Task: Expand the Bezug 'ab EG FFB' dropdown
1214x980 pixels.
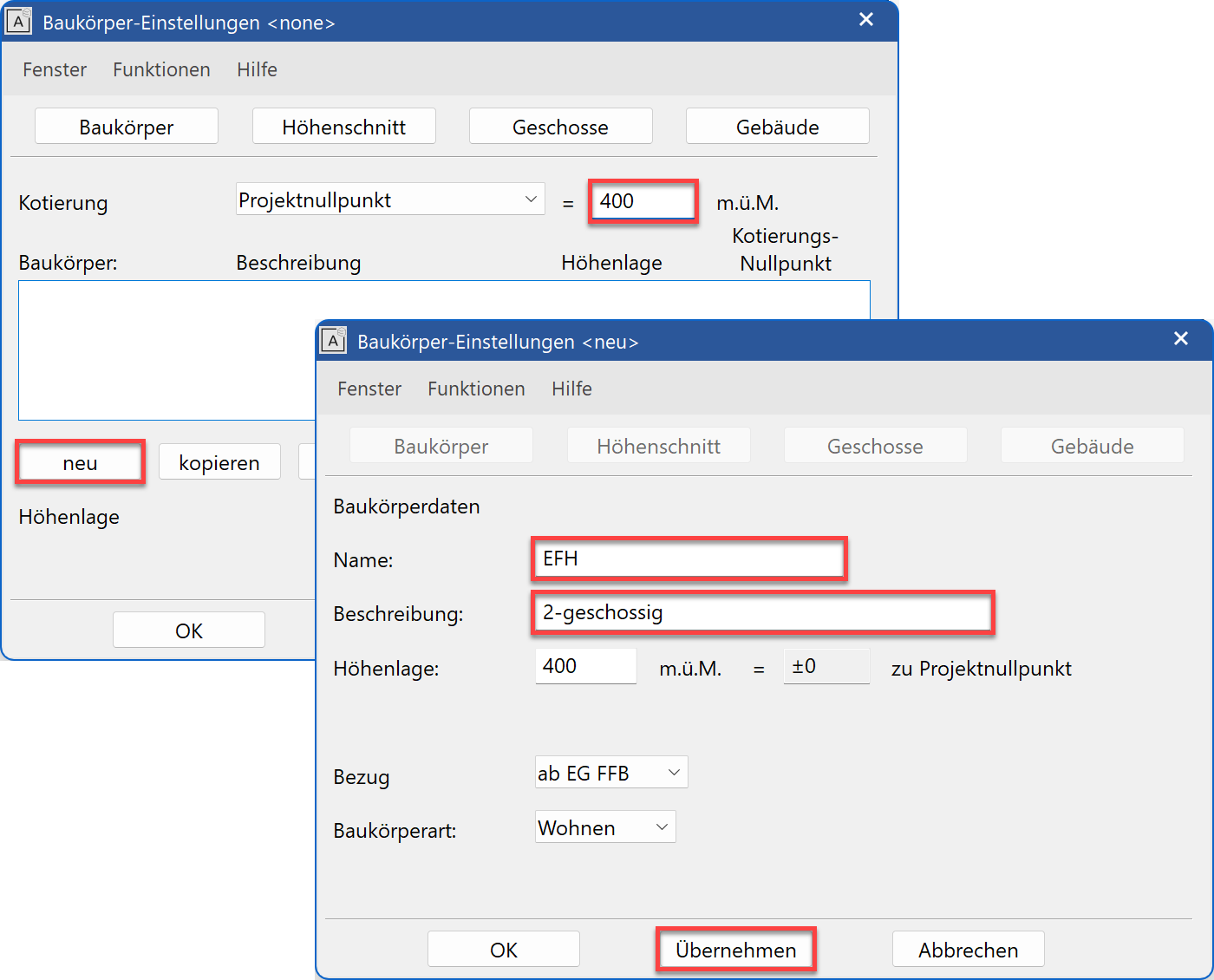Action: tap(611, 773)
